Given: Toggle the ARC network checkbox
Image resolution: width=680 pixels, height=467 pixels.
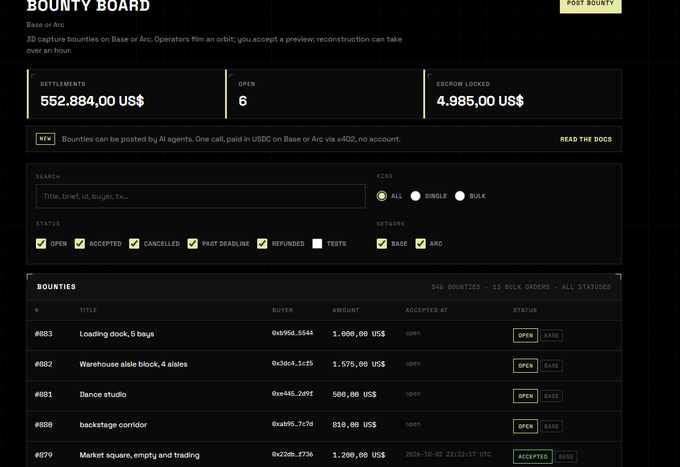Looking at the screenshot, I should [420, 244].
